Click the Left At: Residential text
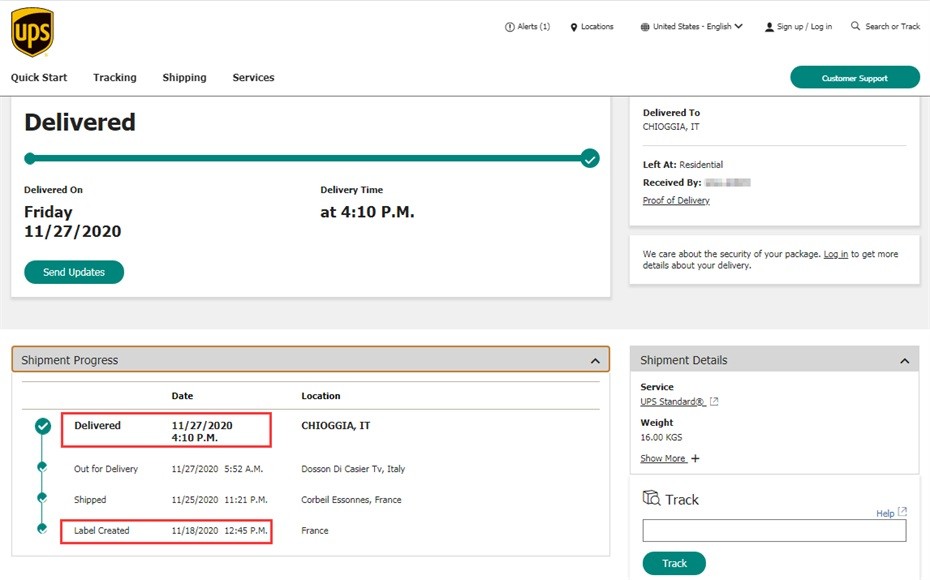The width and height of the screenshot is (930, 580). point(683,165)
